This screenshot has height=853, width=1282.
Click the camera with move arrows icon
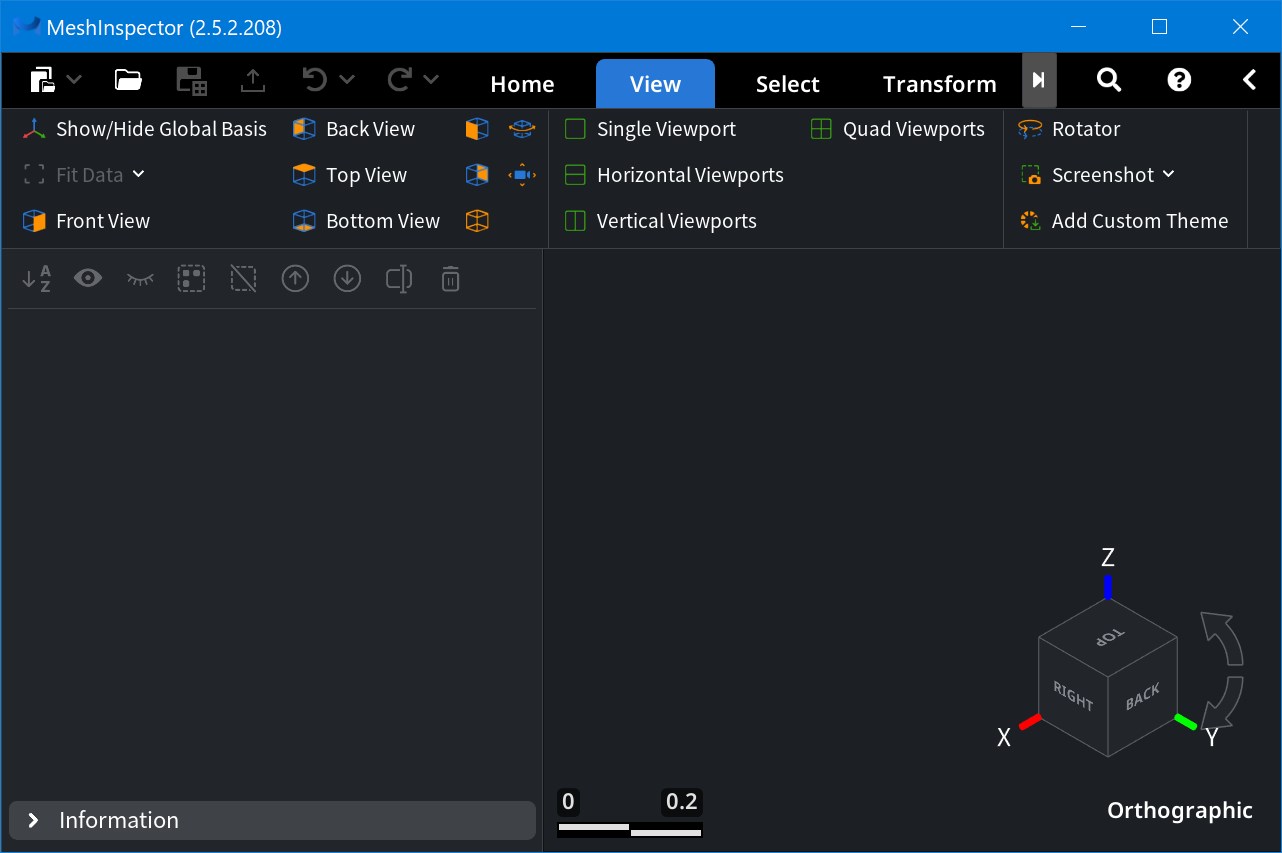(x=522, y=175)
